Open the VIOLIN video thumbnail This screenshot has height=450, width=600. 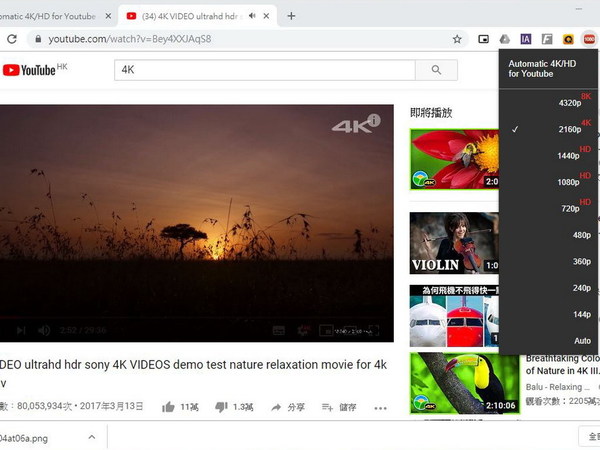[455, 243]
